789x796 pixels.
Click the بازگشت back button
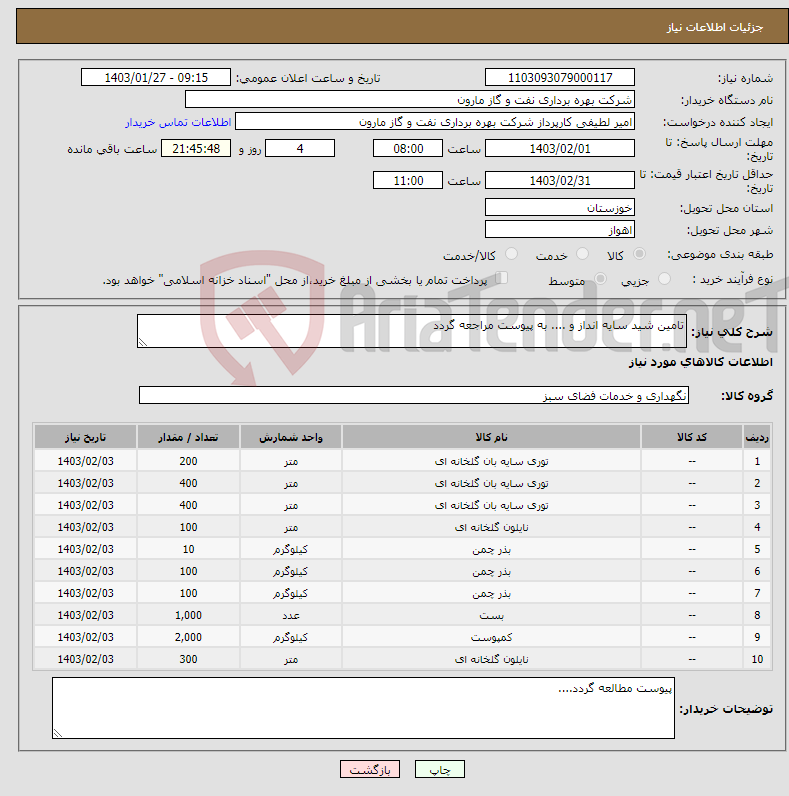point(370,769)
